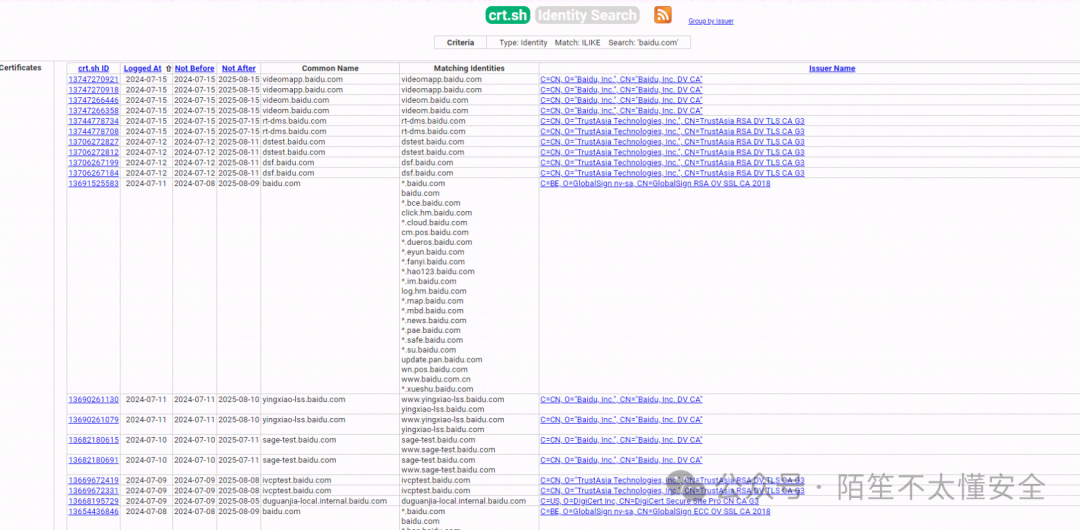
Task: Open certificate ID 13669672331
Action: point(94,490)
